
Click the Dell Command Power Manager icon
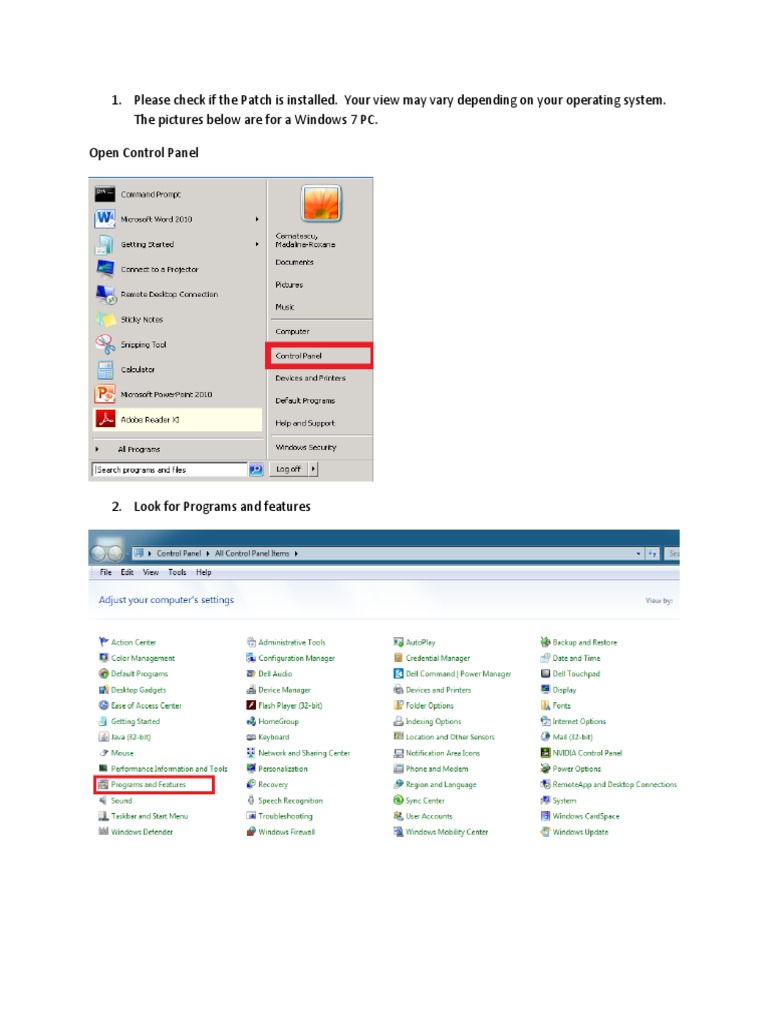tap(398, 673)
